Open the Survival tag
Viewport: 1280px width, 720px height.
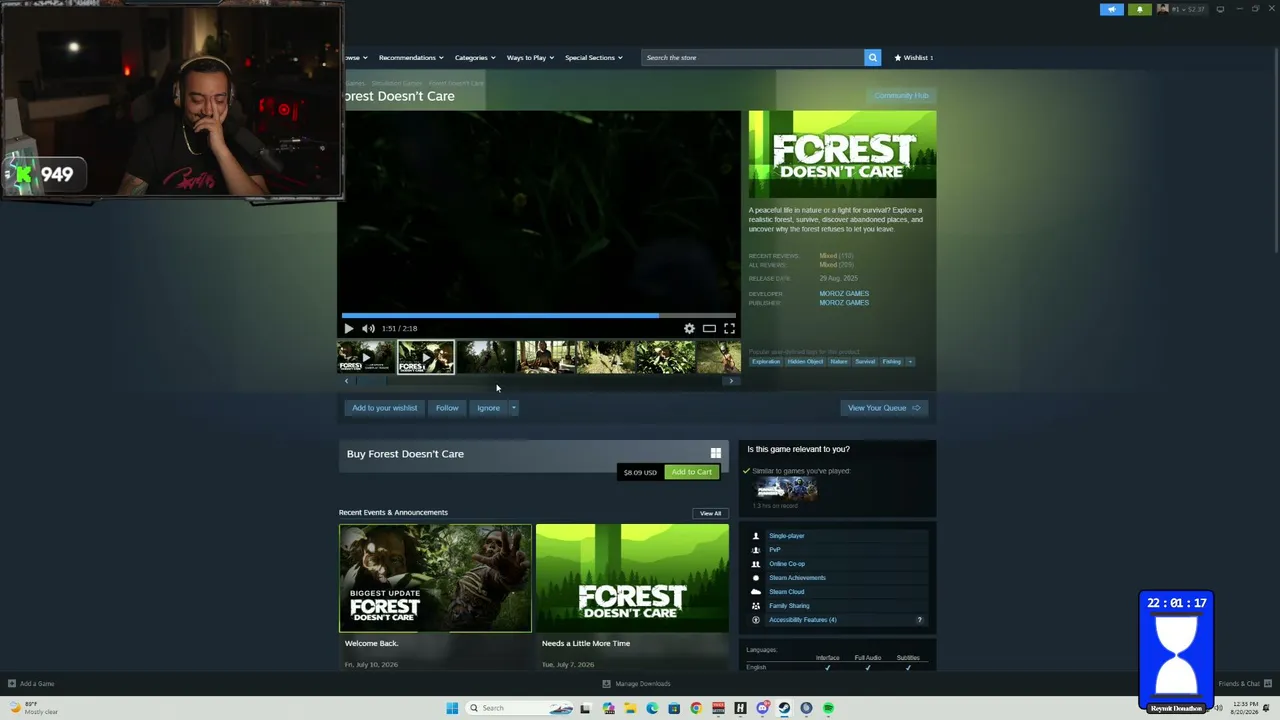coord(865,362)
